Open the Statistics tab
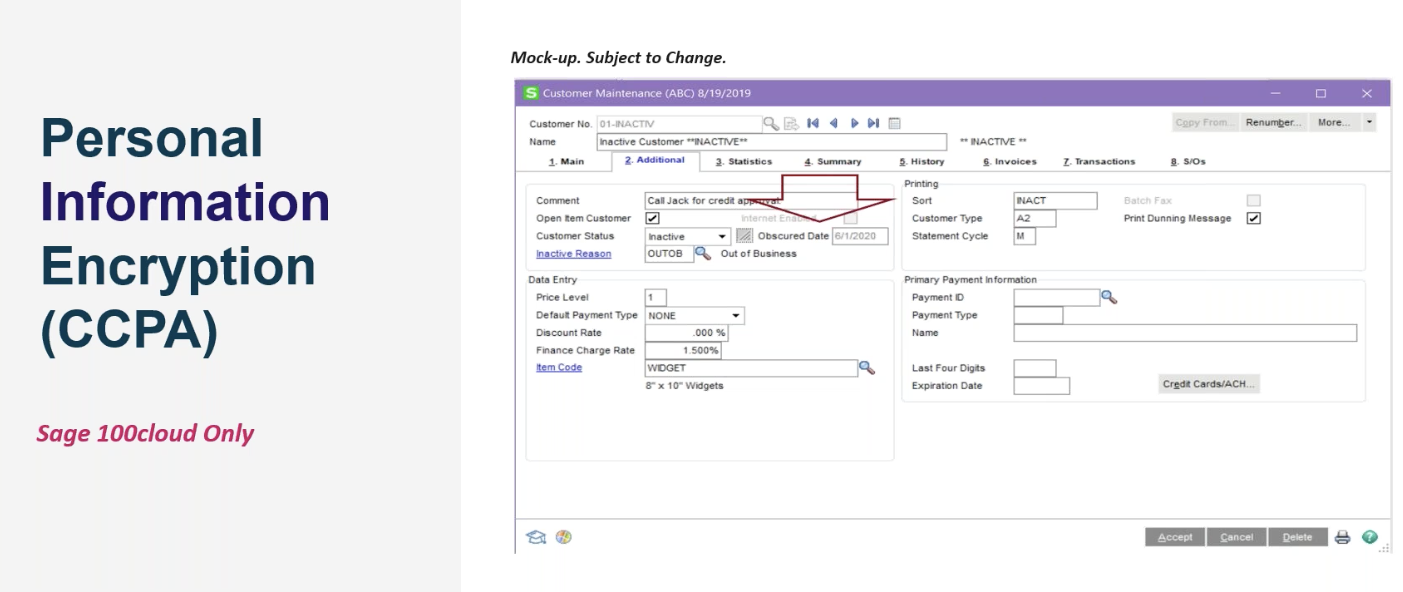This screenshot has width=1403, height=592. coord(744,161)
